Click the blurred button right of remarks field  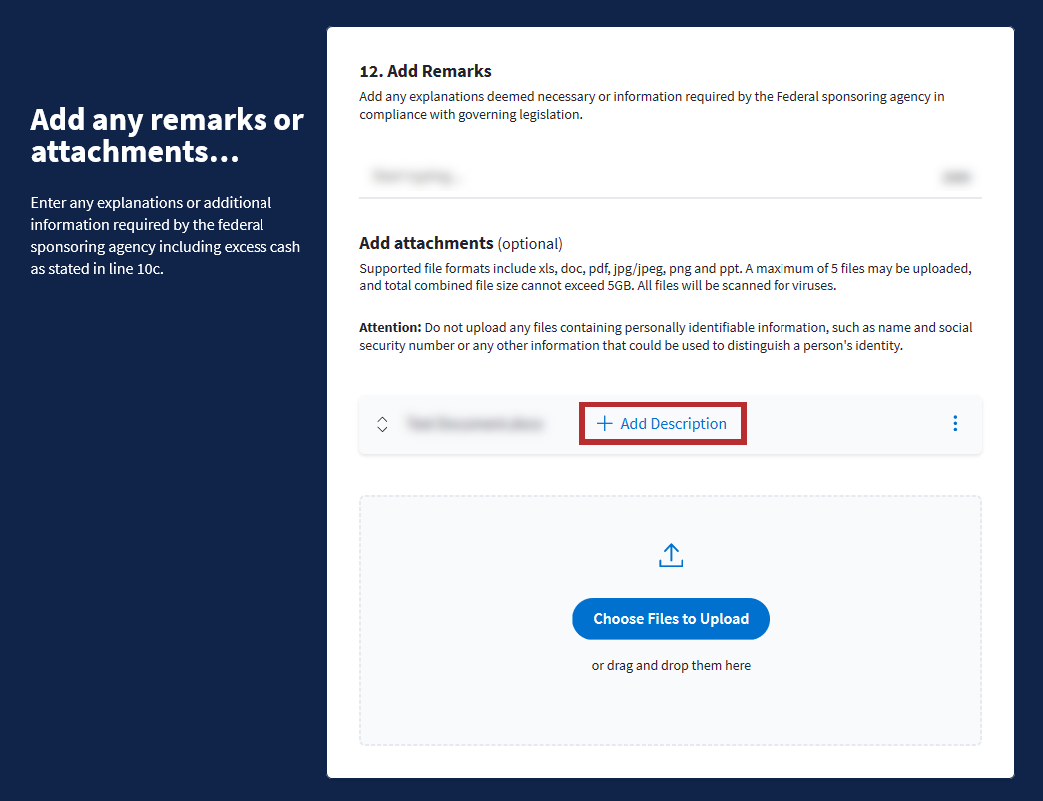pos(956,177)
